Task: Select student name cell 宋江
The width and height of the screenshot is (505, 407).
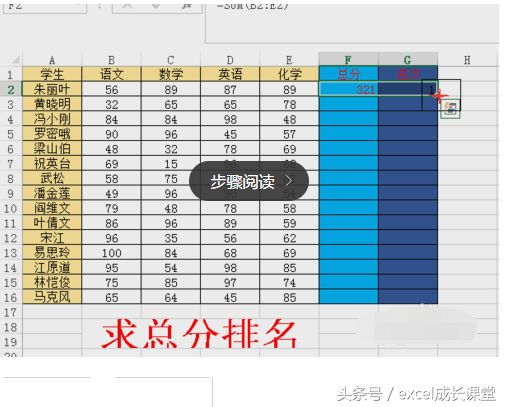Action: 52,238
